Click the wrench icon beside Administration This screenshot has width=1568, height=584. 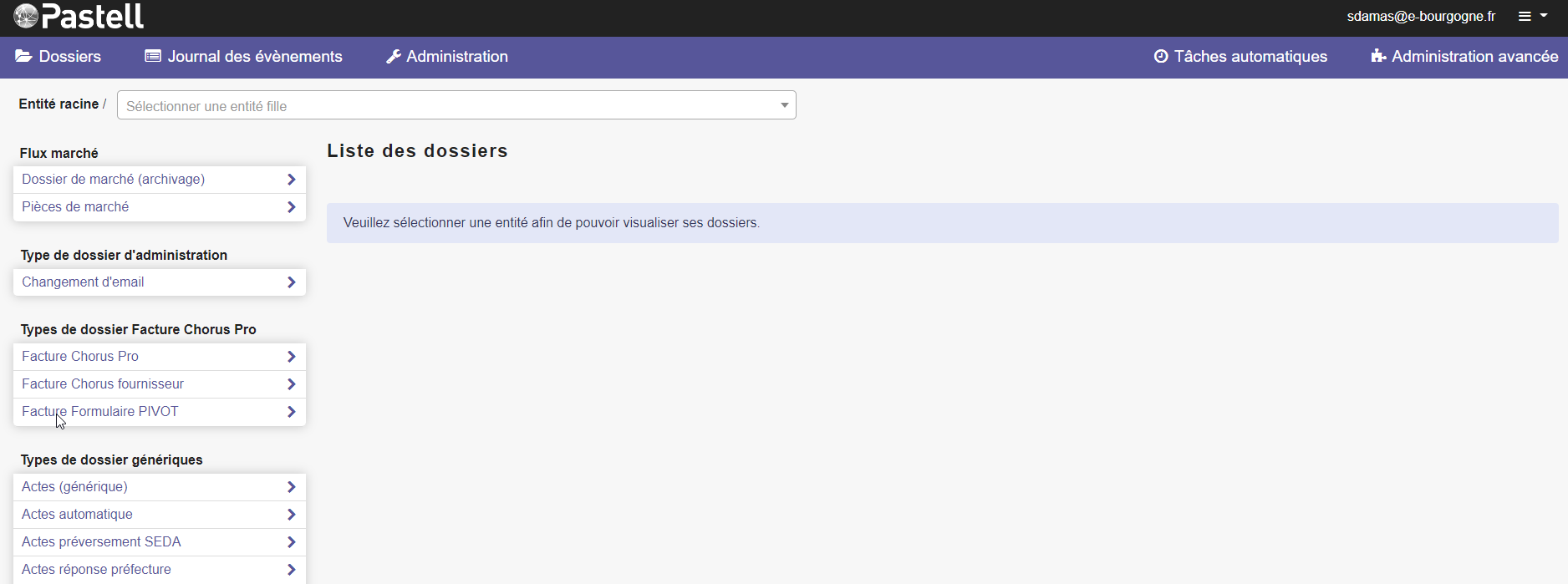point(394,57)
